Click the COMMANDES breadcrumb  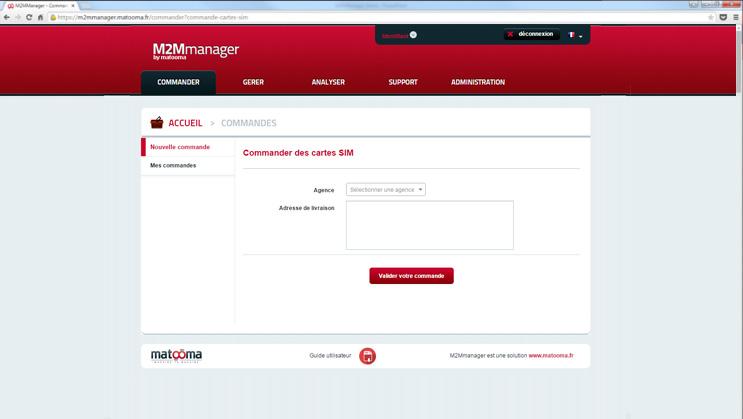[x=249, y=123]
